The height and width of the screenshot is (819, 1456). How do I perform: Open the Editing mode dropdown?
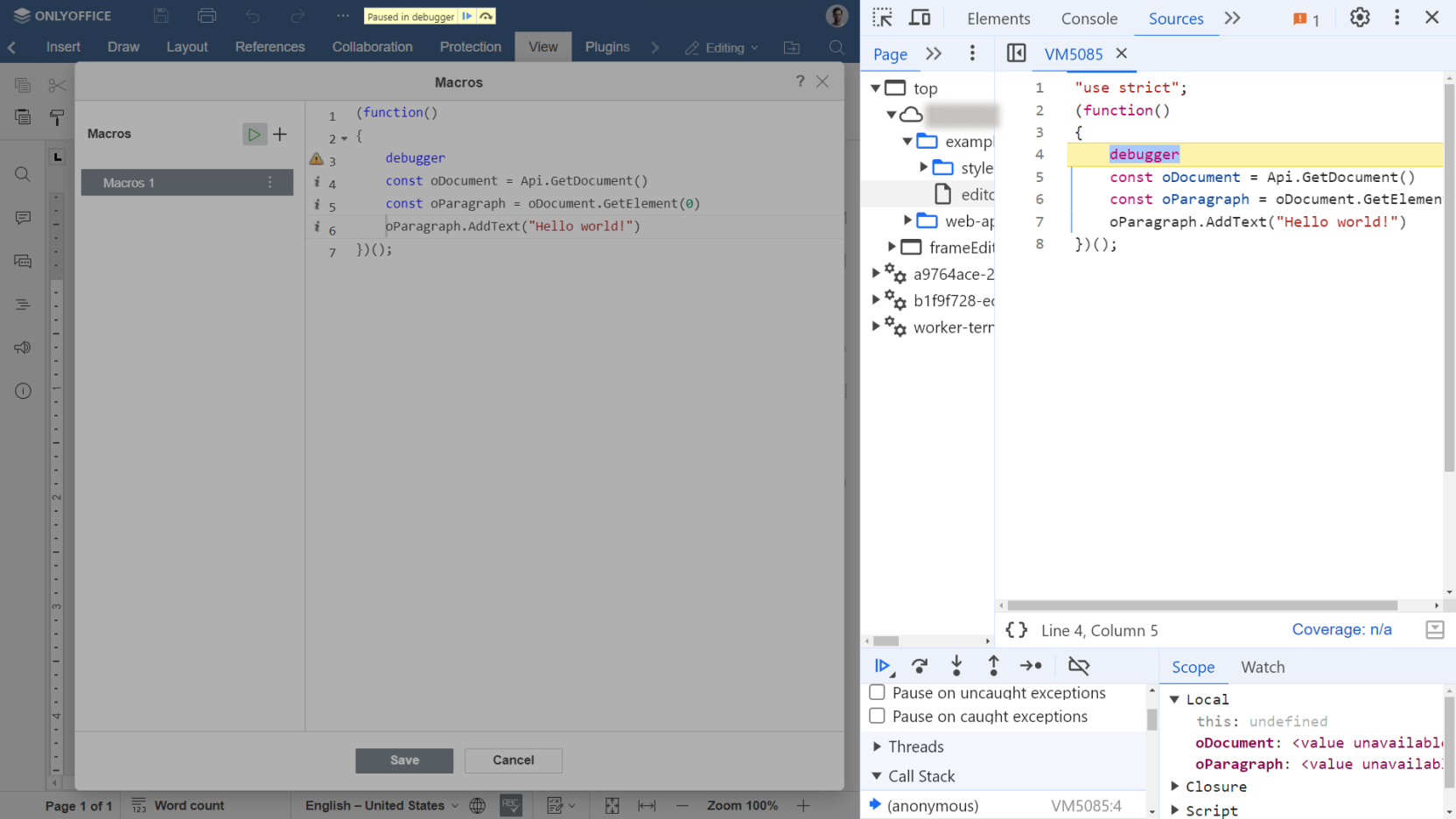[722, 47]
